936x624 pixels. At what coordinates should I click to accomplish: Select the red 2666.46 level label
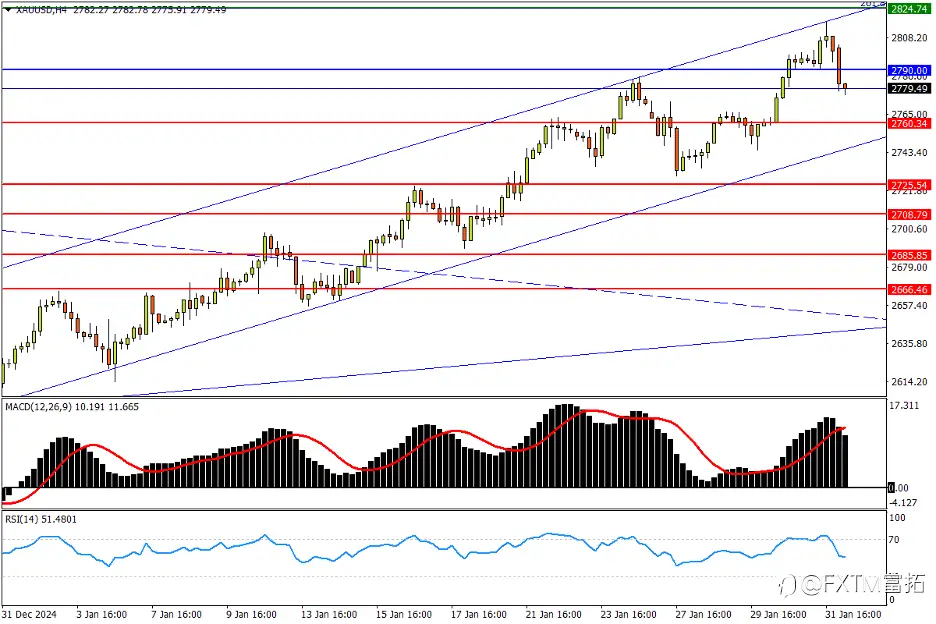pos(909,290)
